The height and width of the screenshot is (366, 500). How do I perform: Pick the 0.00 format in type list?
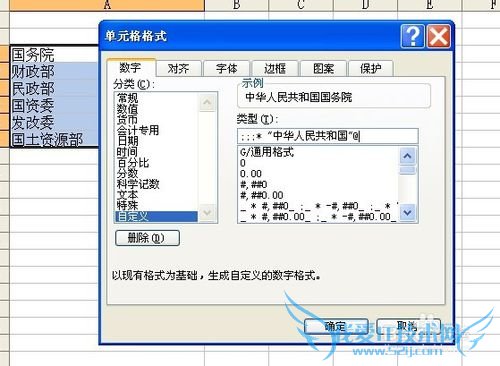pyautogui.click(x=318, y=174)
